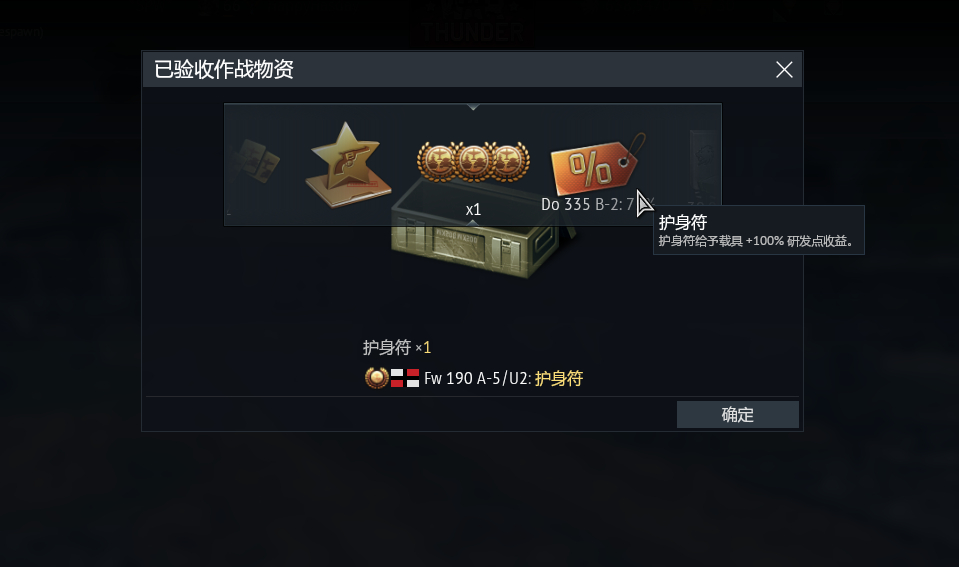Click the red-white flag icon near Fw 190

tap(405, 378)
